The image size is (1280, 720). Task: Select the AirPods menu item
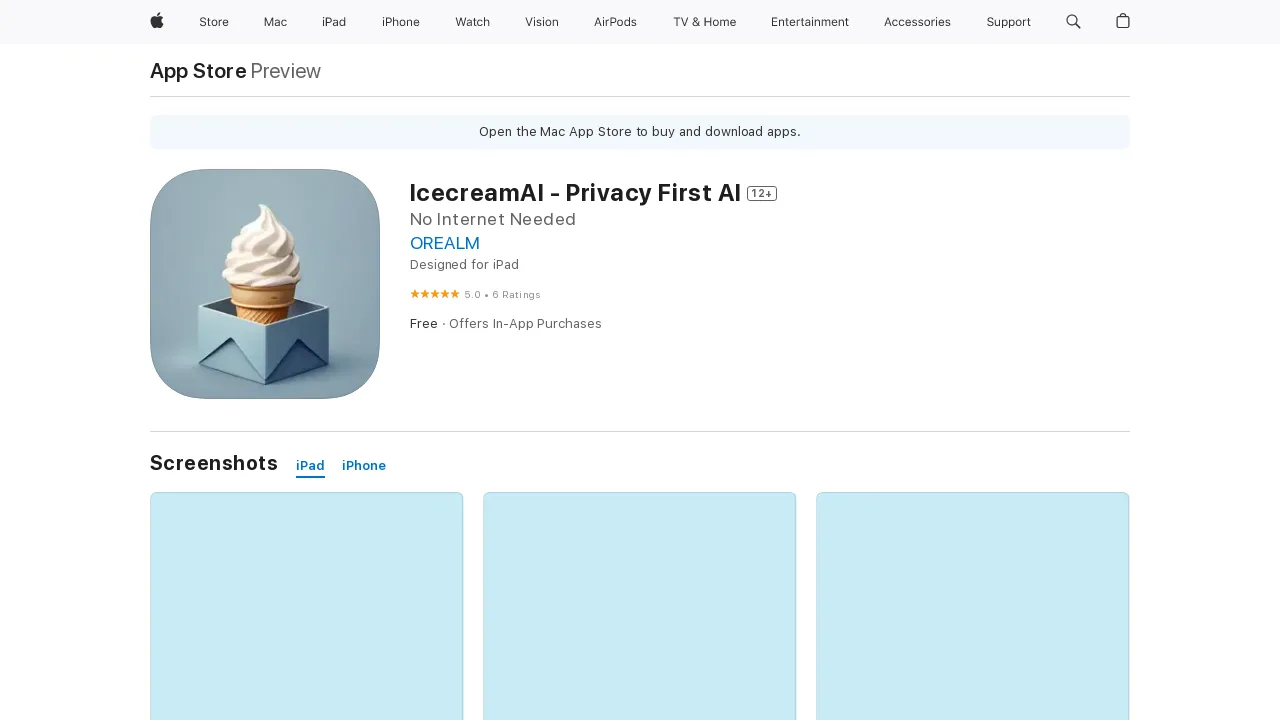click(615, 22)
